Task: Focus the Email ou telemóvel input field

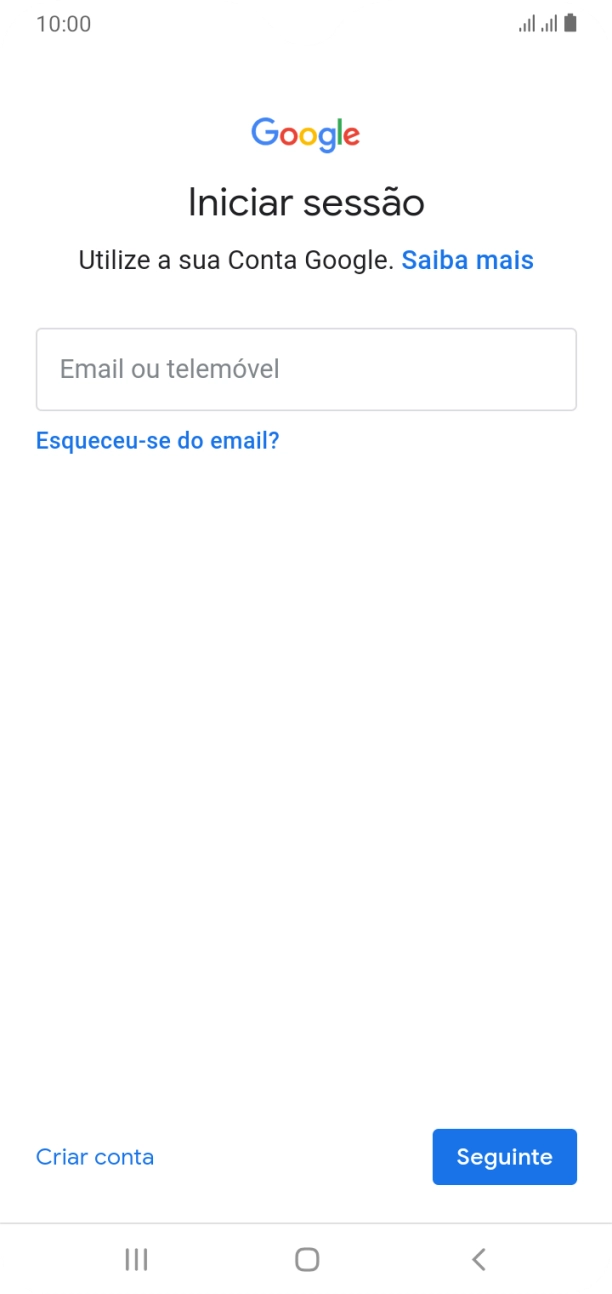Action: coord(306,369)
